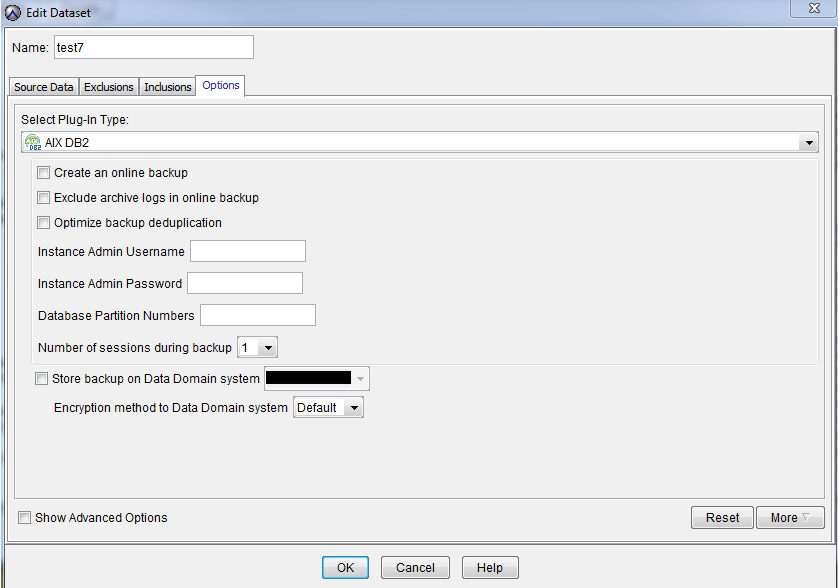Click OK to save the dataset

[x=345, y=566]
